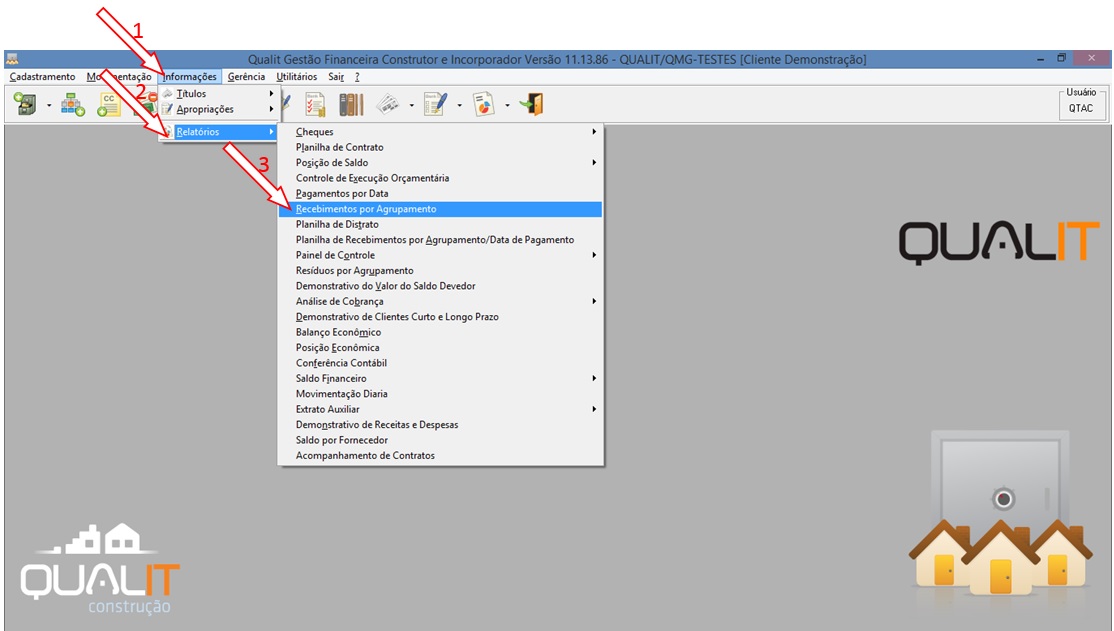
Task: Open the Gerência menu
Action: (x=246, y=77)
